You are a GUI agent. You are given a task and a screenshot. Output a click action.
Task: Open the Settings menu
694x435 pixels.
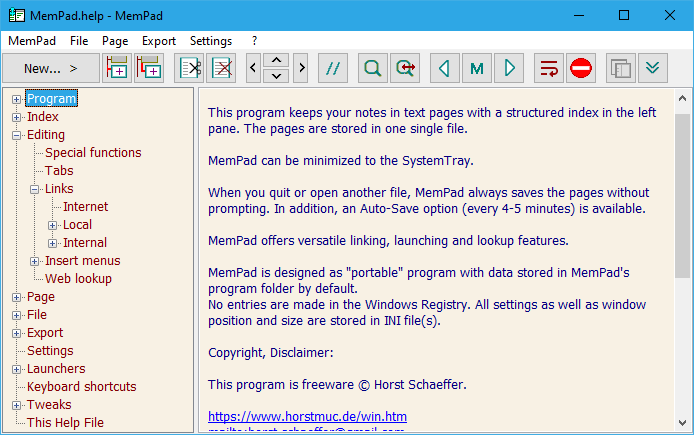click(211, 41)
